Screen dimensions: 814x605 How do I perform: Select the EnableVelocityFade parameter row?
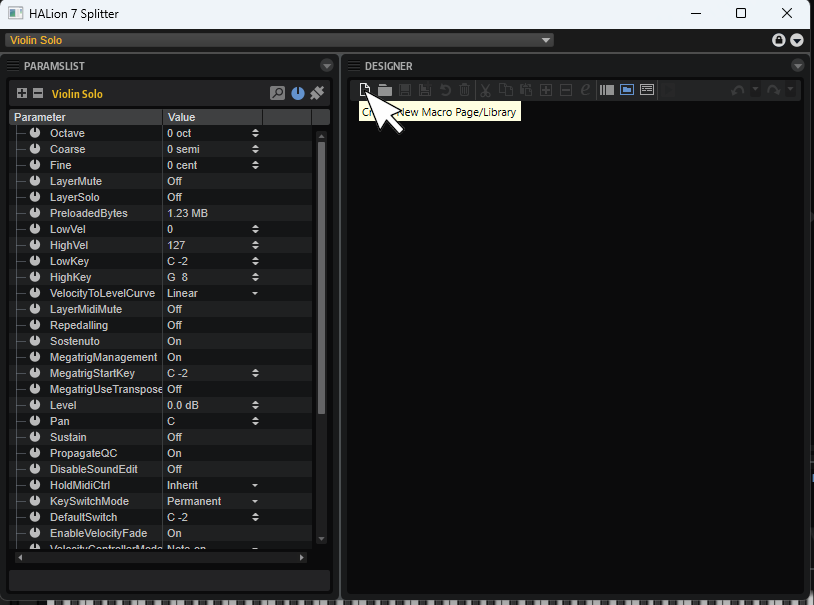(160, 533)
